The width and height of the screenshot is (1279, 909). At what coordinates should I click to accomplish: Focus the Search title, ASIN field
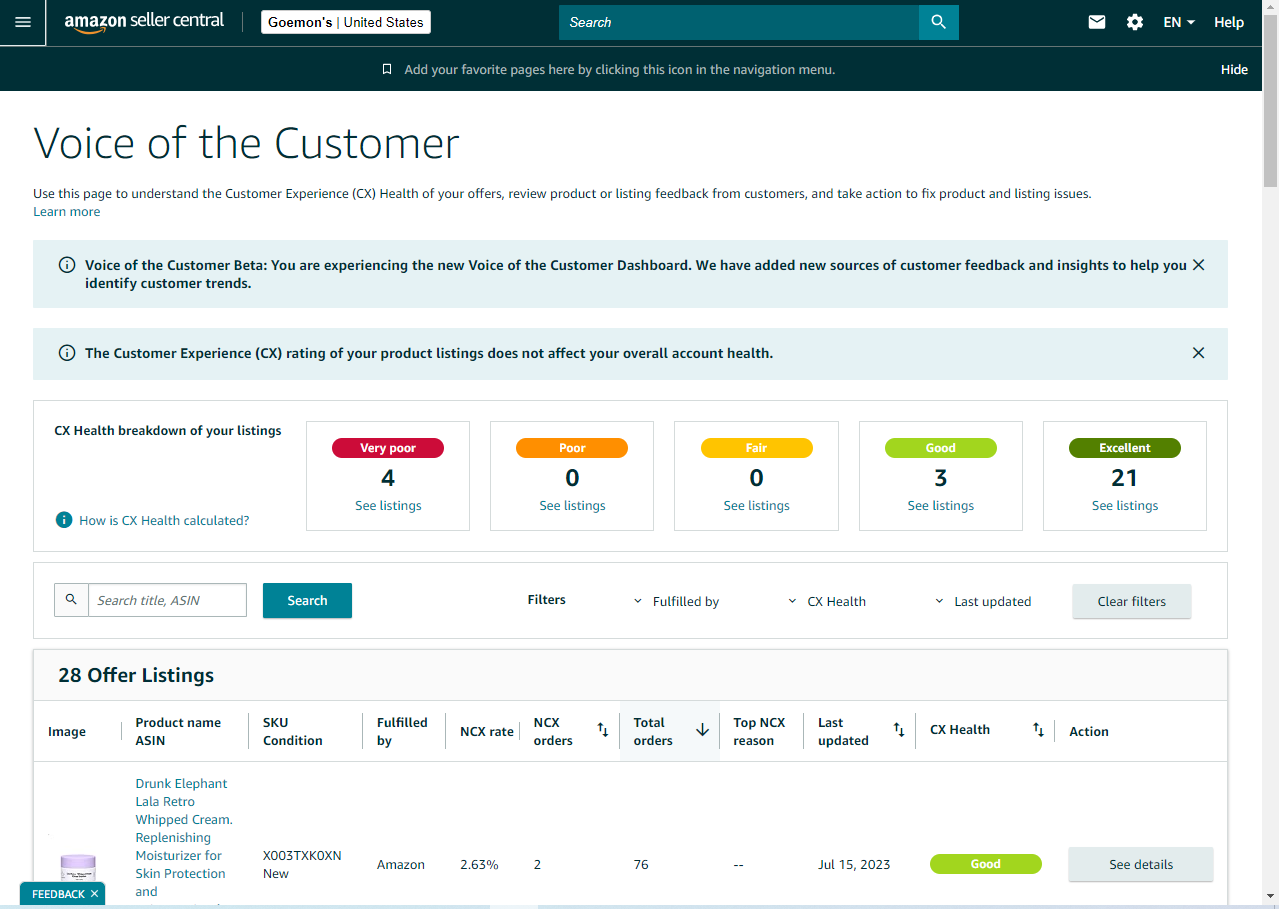point(168,600)
